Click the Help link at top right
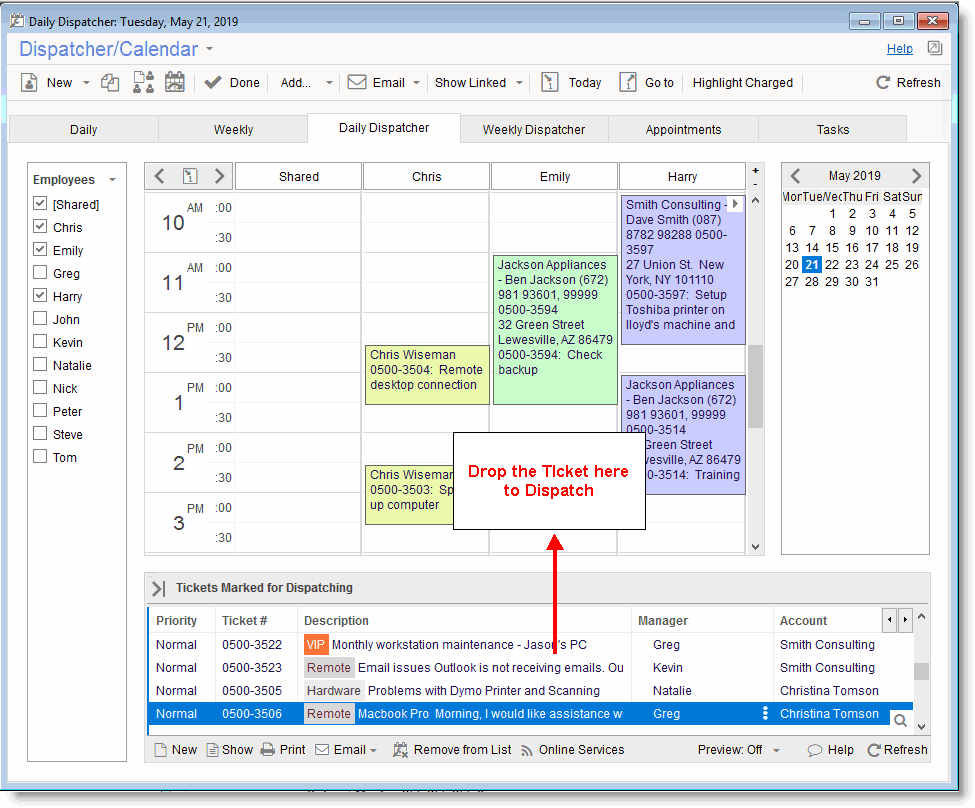The width and height of the screenshot is (975, 808). point(899,48)
